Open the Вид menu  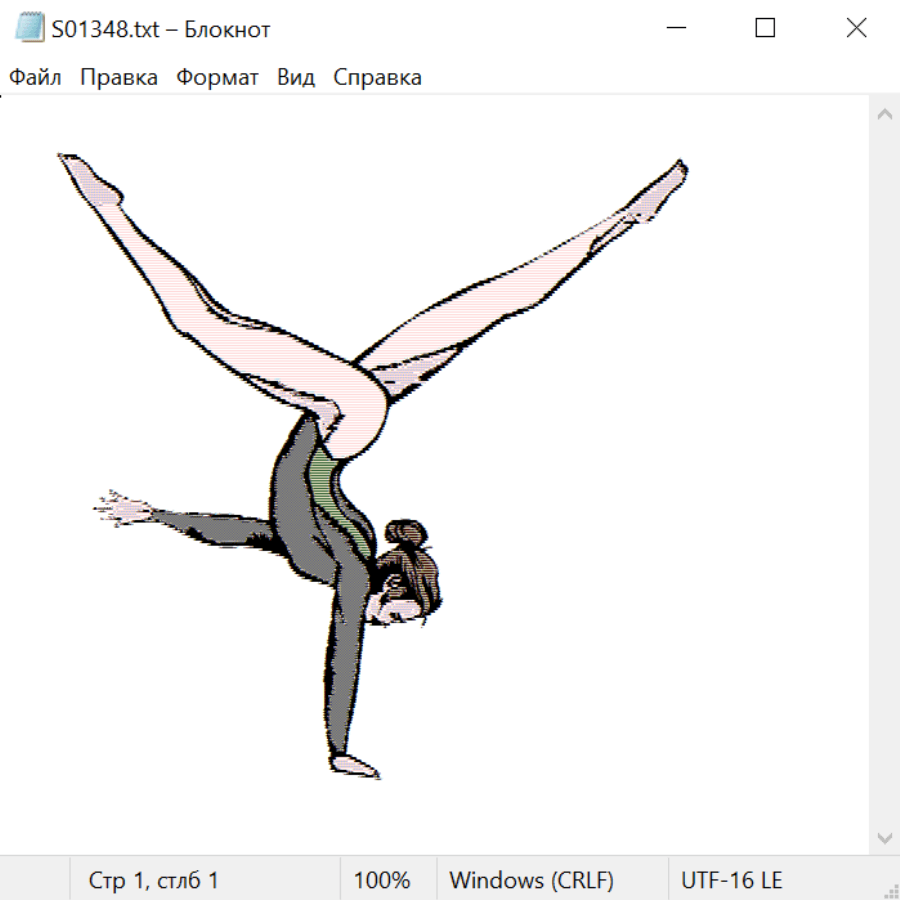[295, 78]
